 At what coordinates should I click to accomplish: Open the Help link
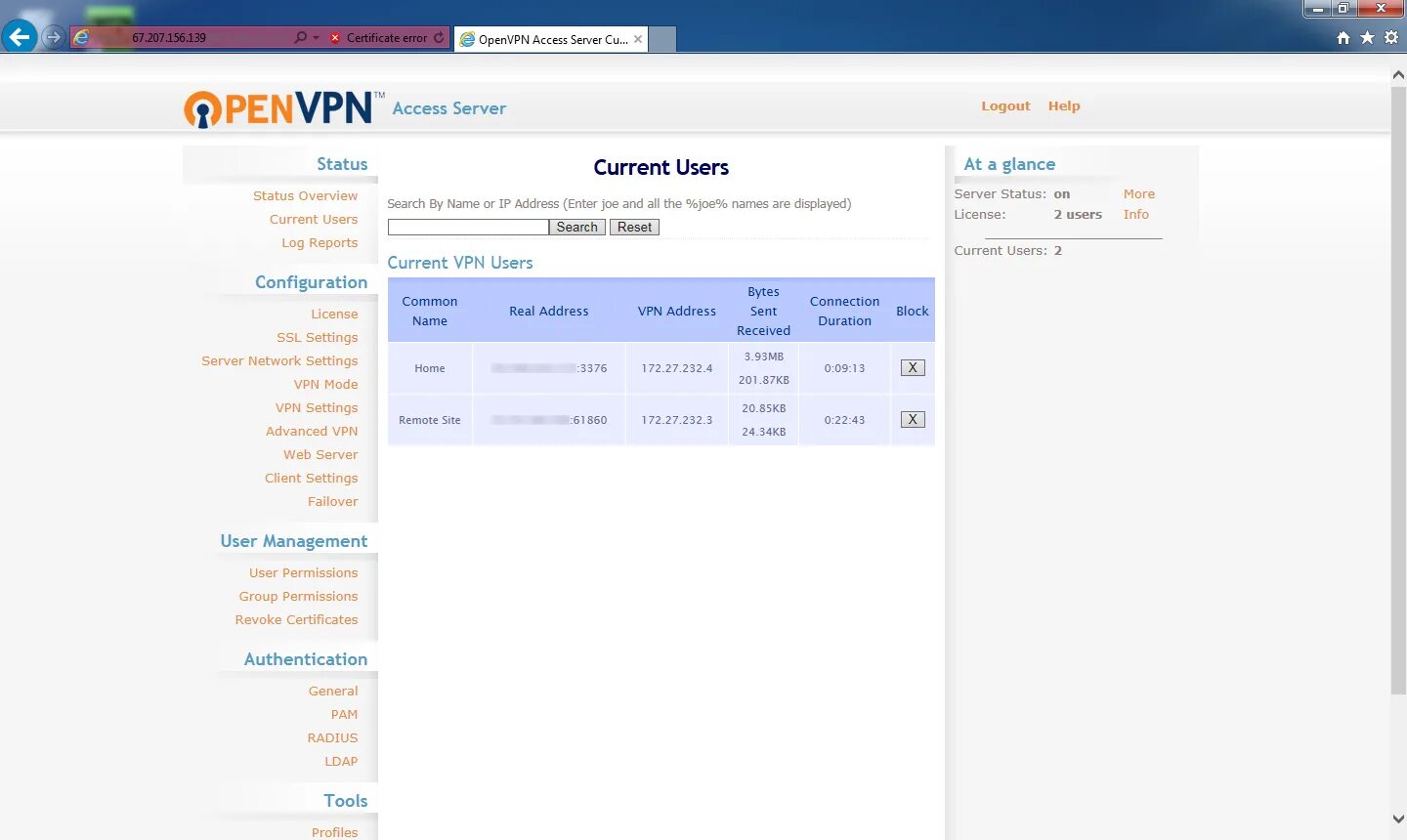click(1064, 105)
